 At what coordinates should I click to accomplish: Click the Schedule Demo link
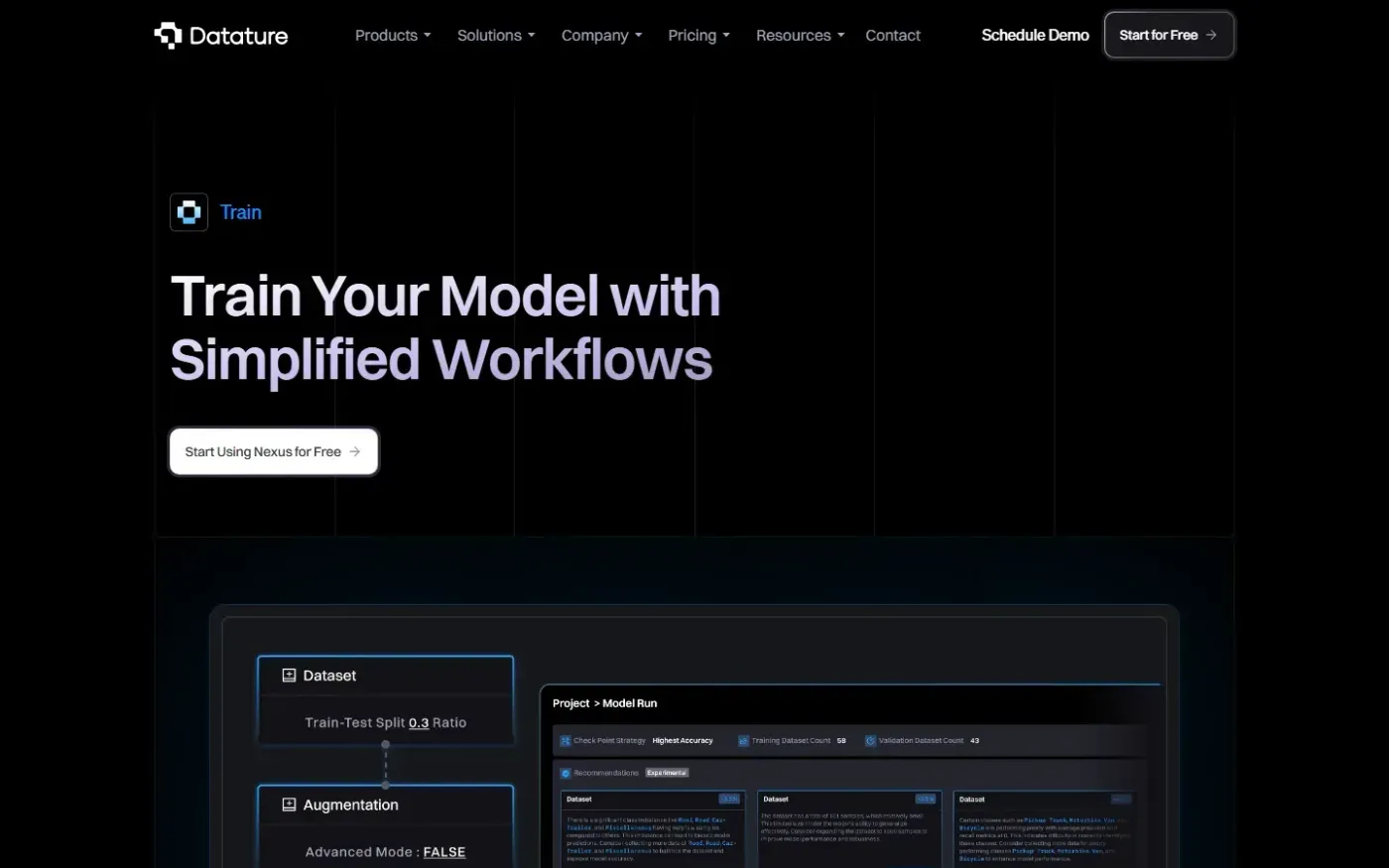1035,35
